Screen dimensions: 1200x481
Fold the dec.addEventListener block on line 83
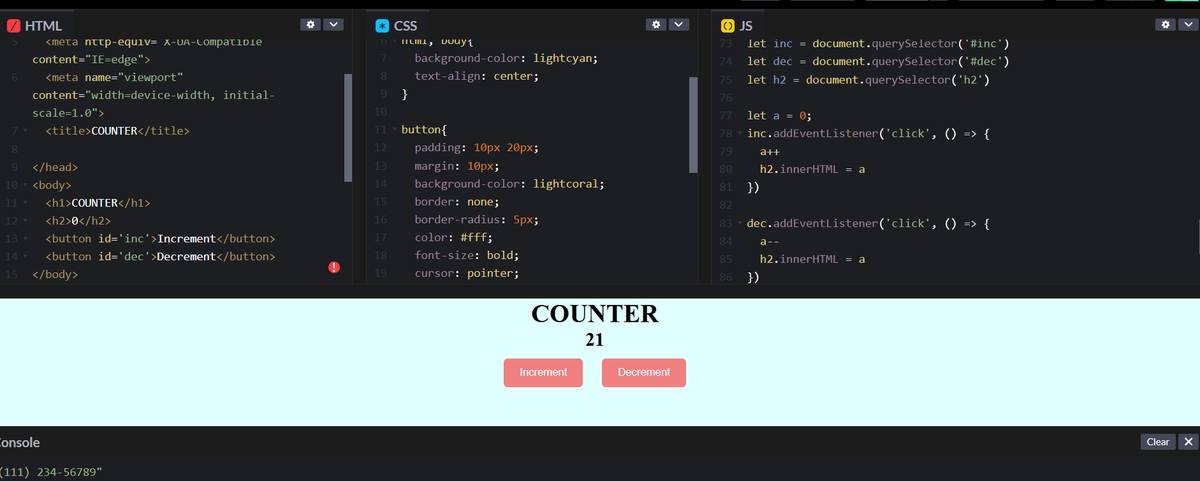click(x=740, y=224)
